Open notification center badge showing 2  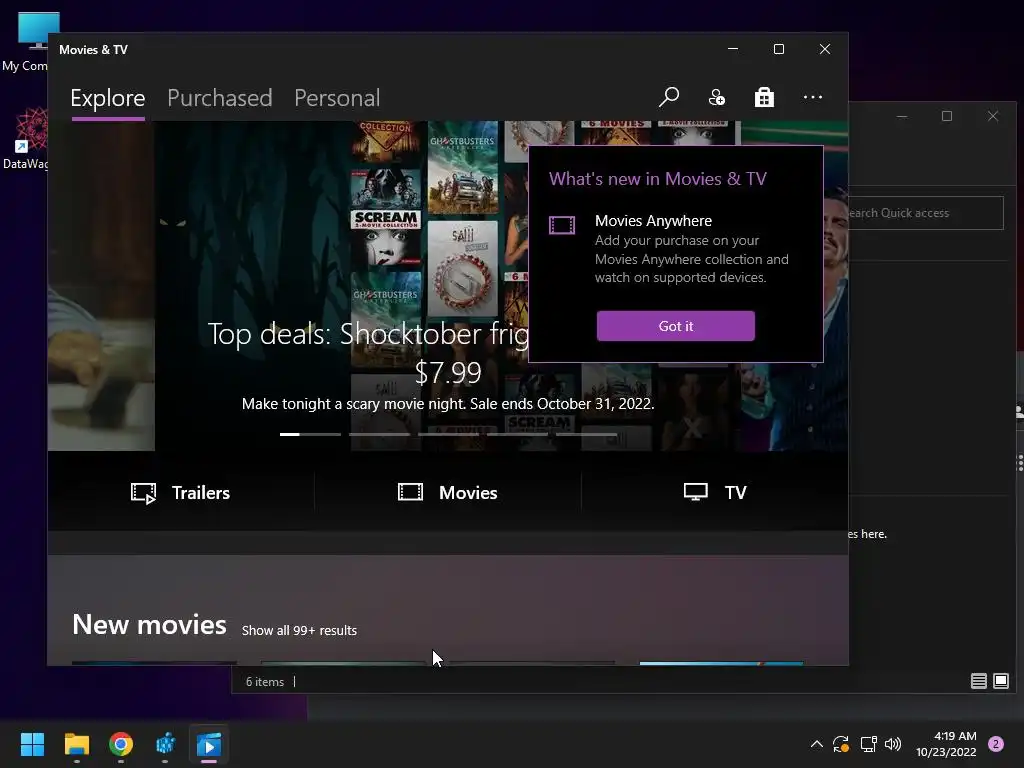pyautogui.click(x=996, y=744)
